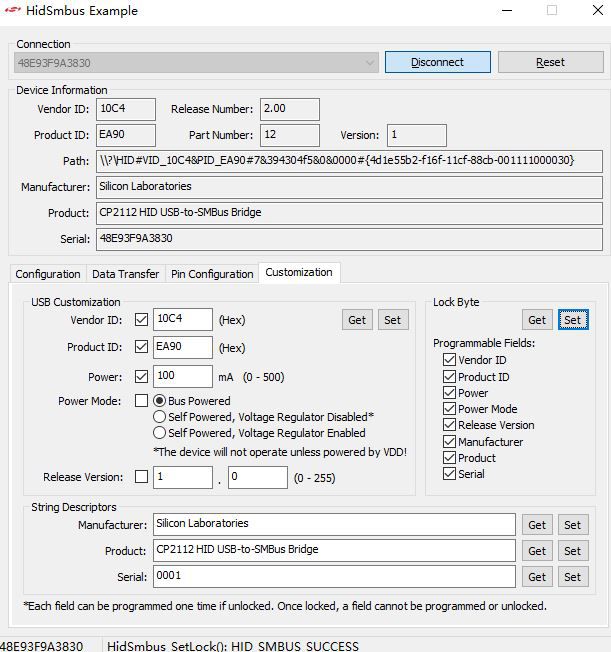Uncheck the USB Customization Power checkbox

(141, 377)
